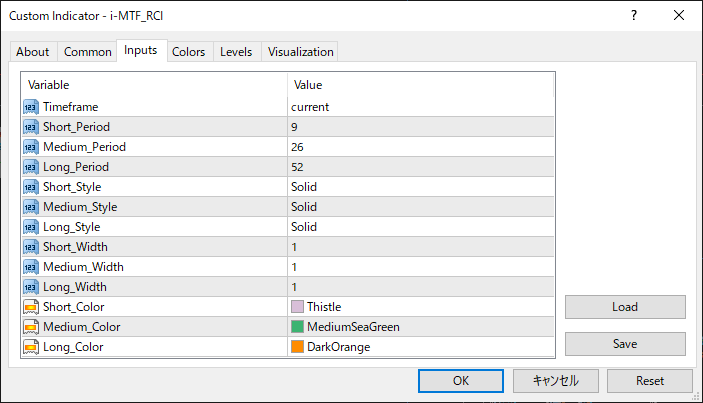Click the Timeframe variable type icon
This screenshot has width=703, height=403.
pyautogui.click(x=31, y=106)
